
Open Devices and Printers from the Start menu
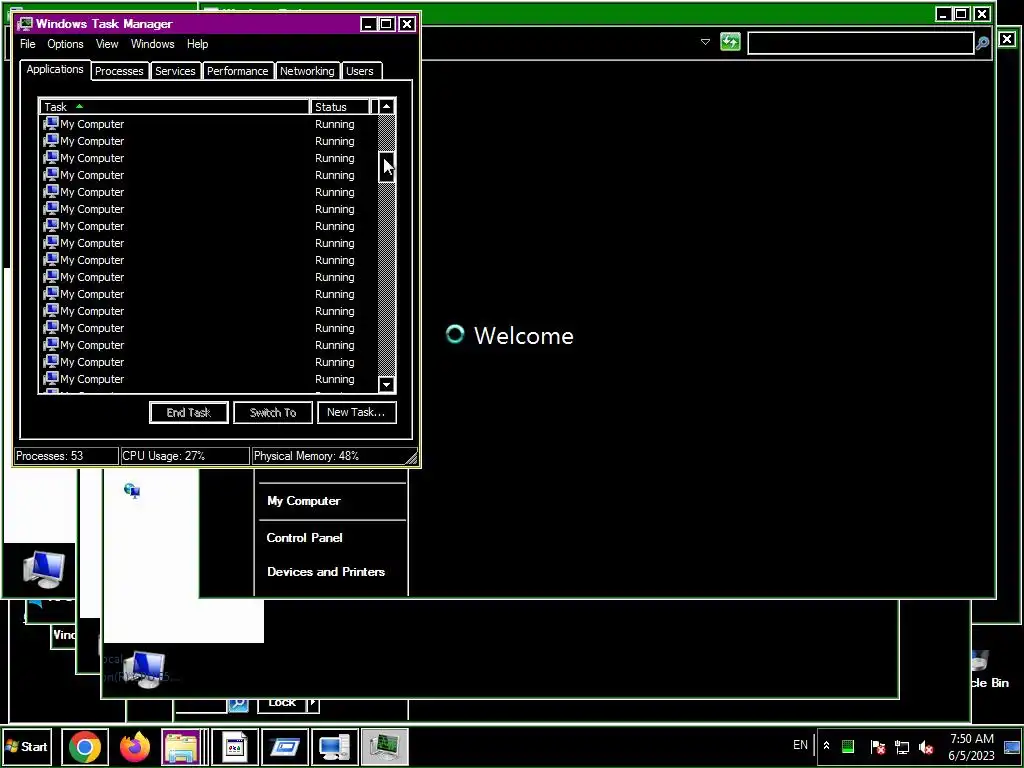(326, 571)
